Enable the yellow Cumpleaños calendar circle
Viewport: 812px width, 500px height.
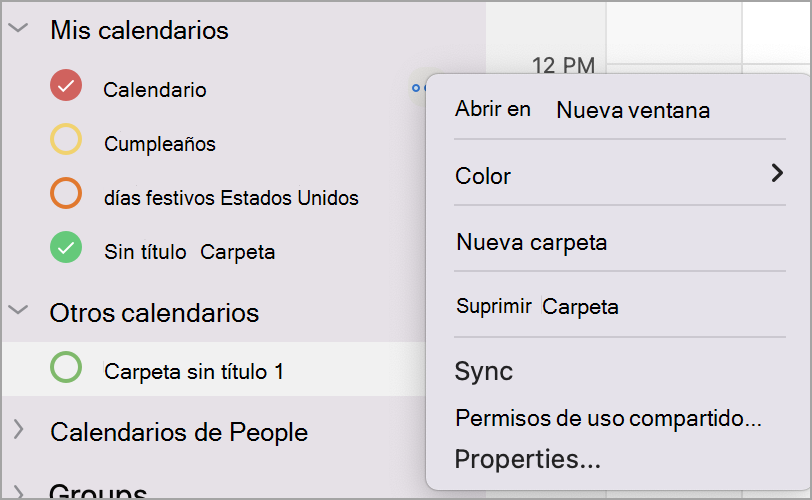(x=66, y=139)
